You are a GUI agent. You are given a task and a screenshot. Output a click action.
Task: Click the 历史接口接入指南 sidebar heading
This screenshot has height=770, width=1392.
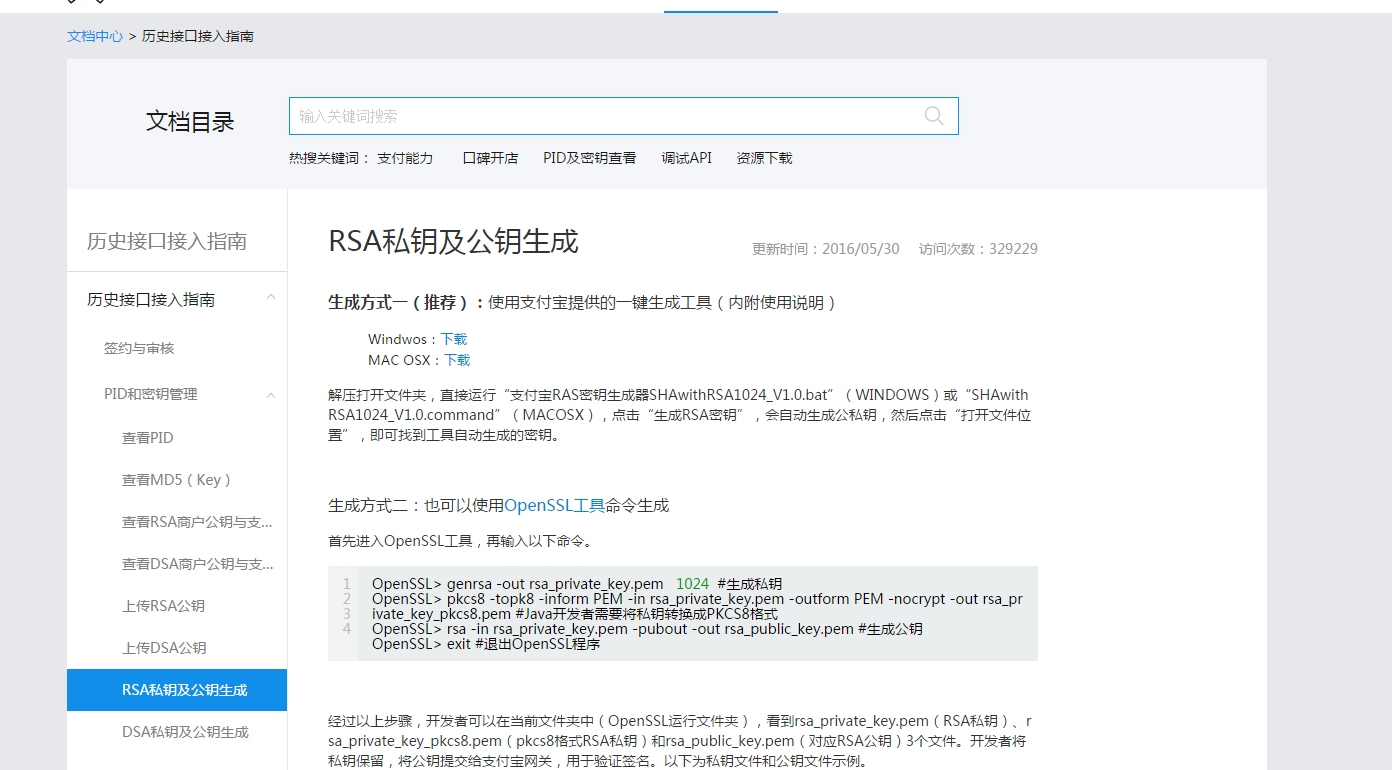point(167,241)
